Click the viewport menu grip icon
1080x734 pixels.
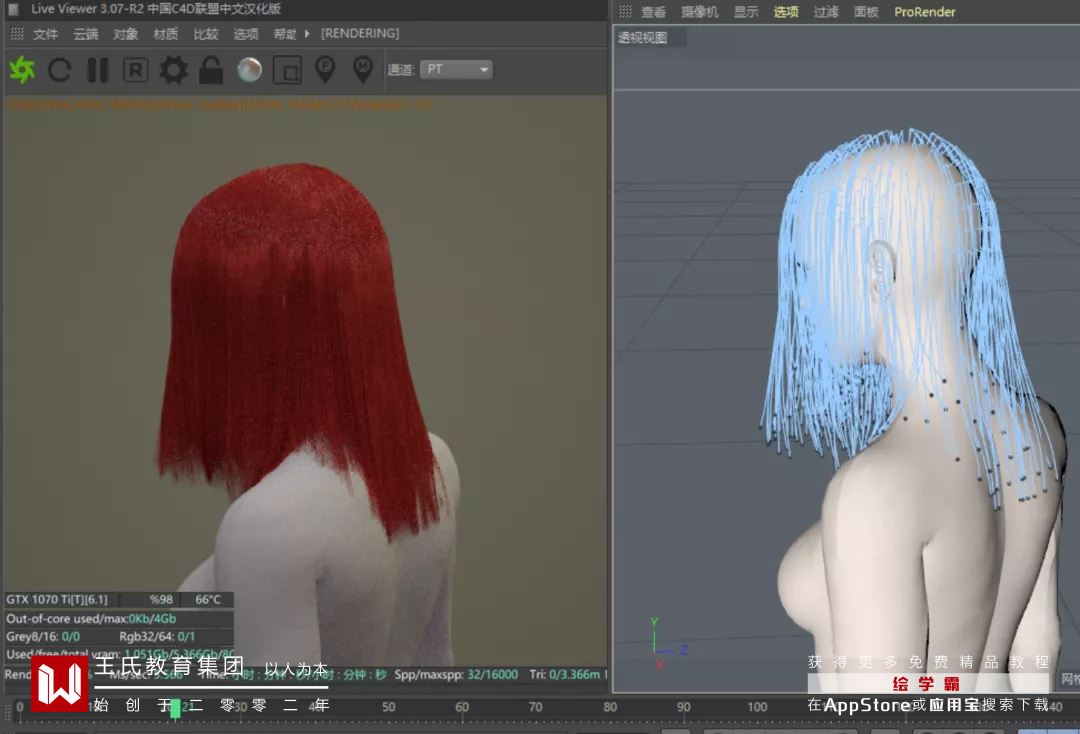click(625, 11)
